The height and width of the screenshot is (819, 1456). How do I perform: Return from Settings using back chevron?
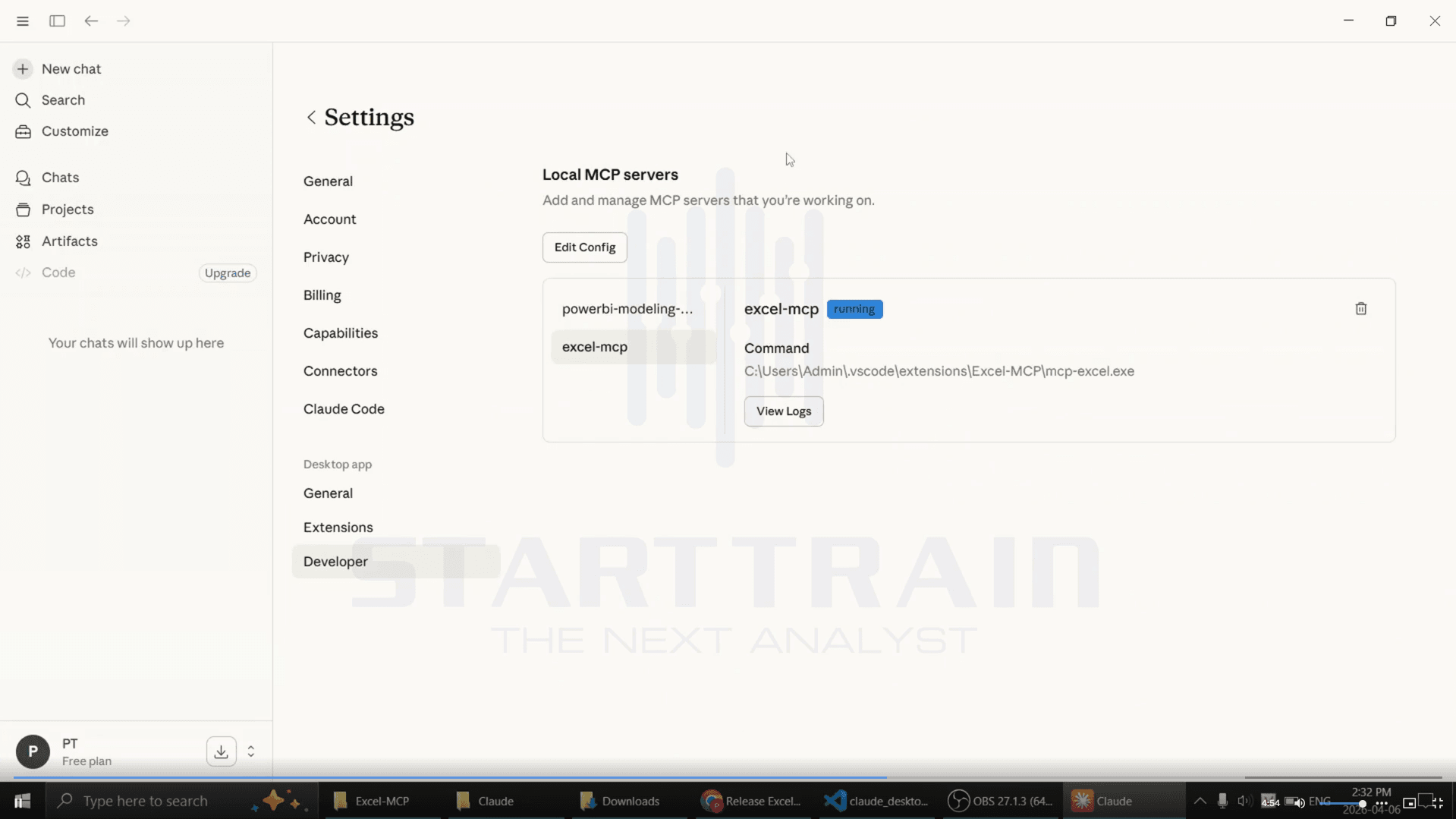click(x=311, y=118)
